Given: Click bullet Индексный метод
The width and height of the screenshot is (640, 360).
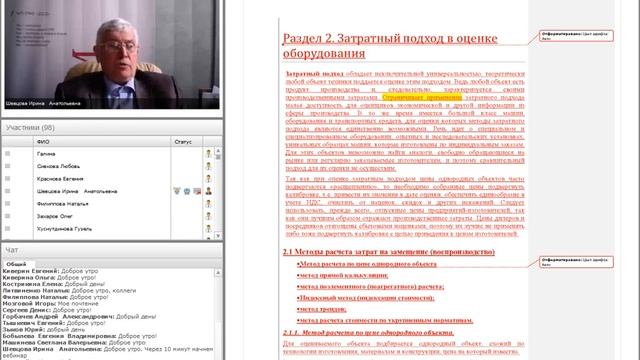Looking at the screenshot, I should 366,298.
